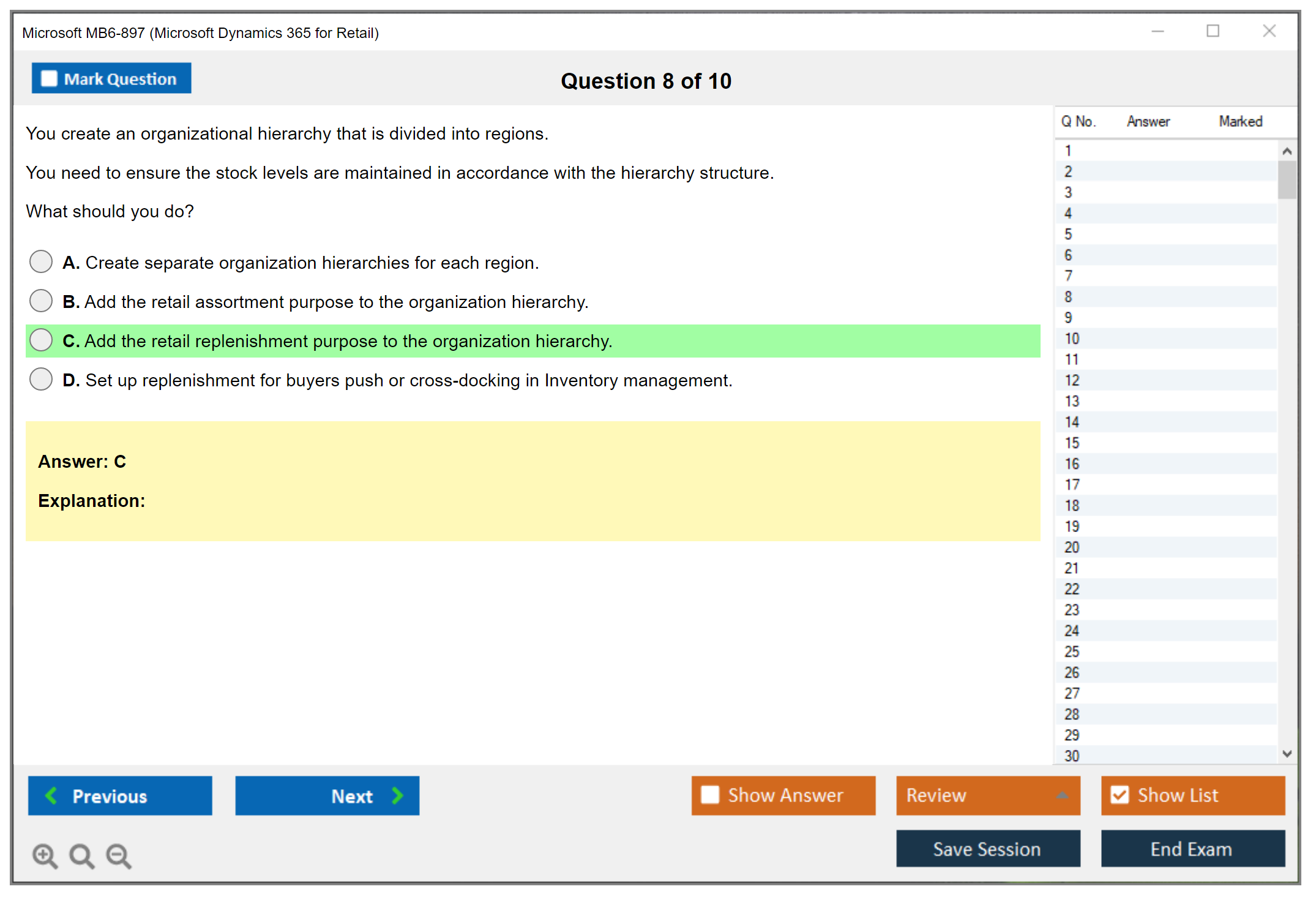This screenshot has width=1316, height=900.
Task: Expand the Review dropdown arrow
Action: pos(1062,795)
